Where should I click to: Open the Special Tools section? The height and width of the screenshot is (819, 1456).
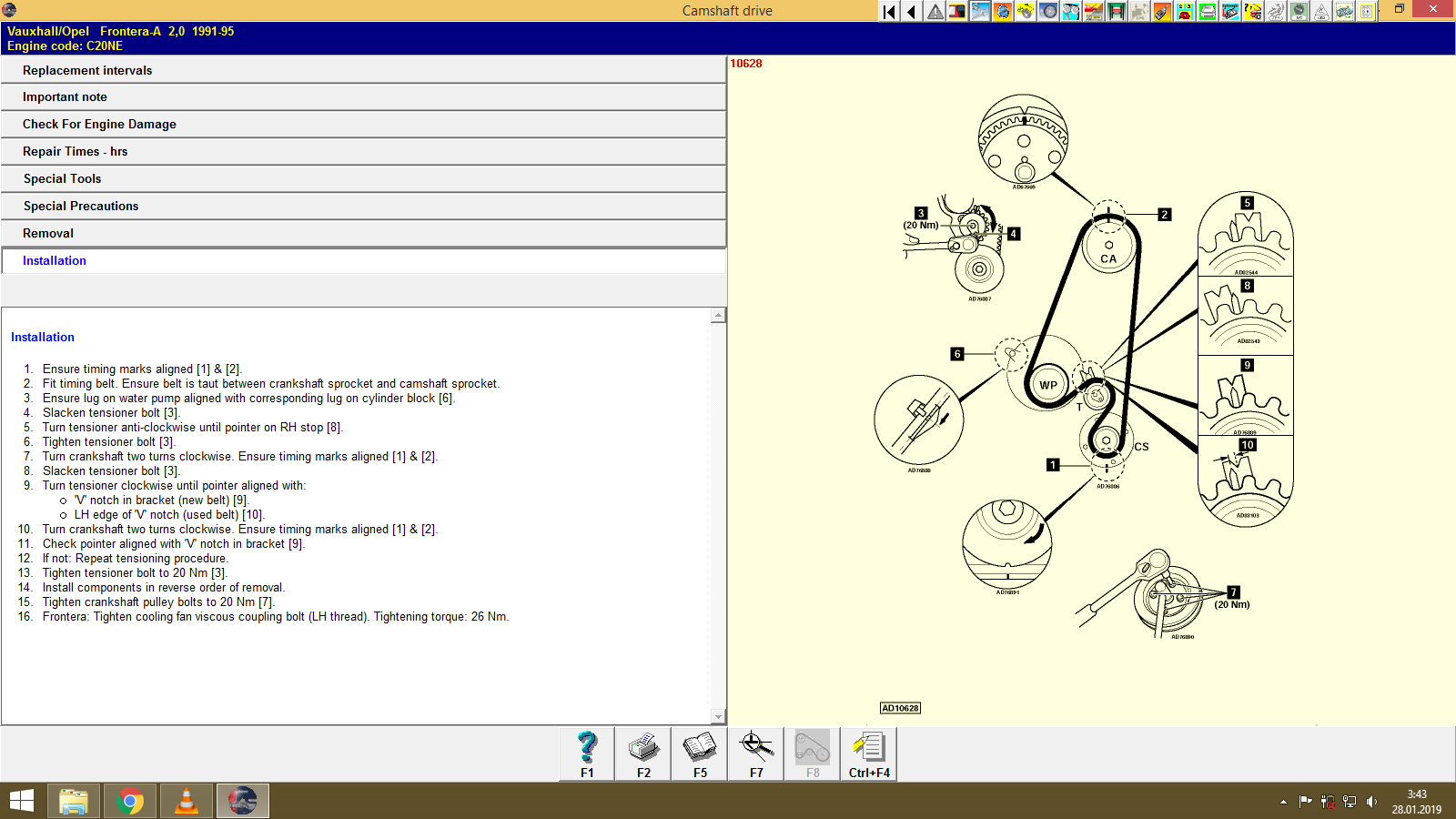364,178
